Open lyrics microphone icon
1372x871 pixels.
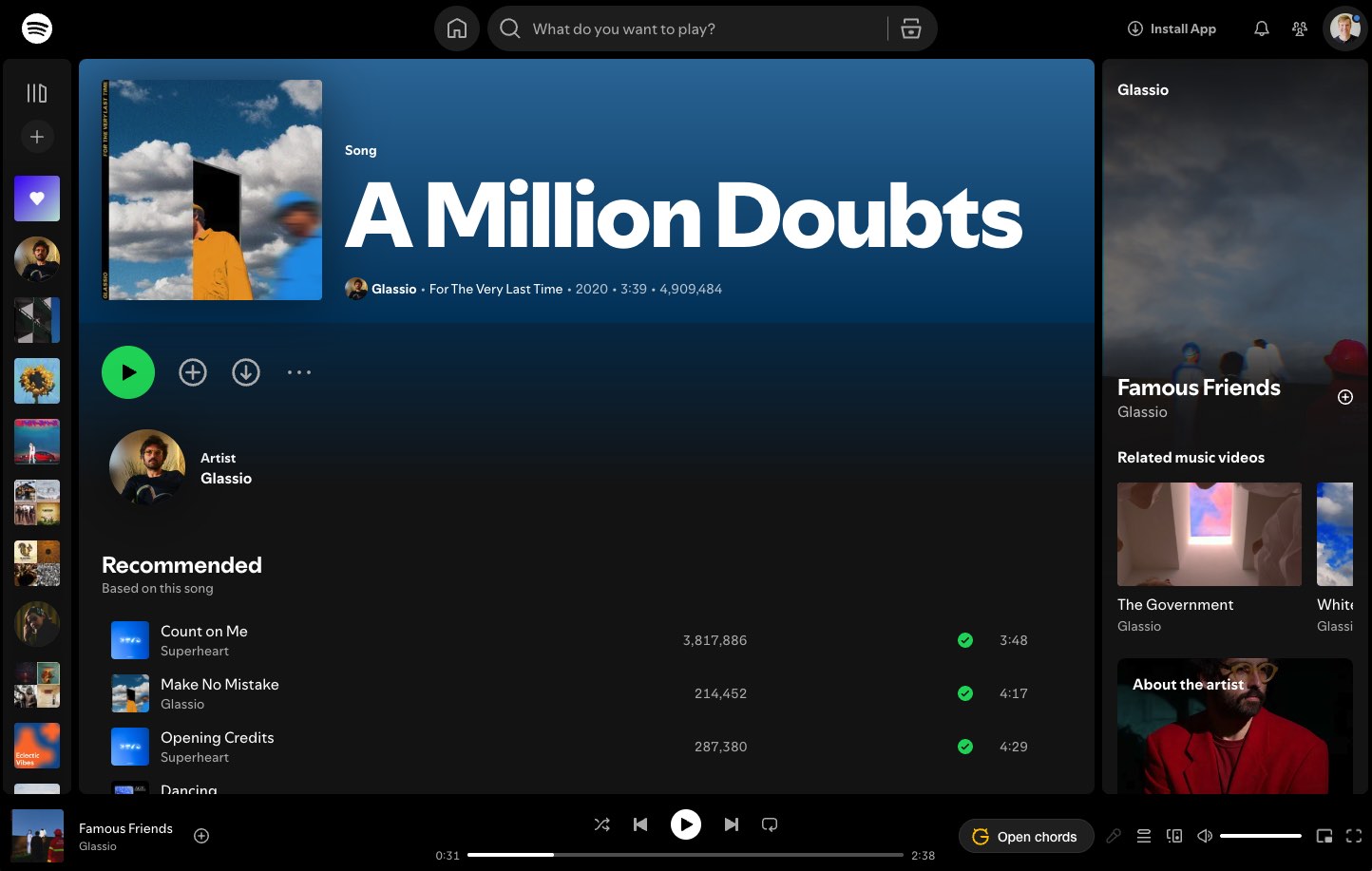(1114, 836)
